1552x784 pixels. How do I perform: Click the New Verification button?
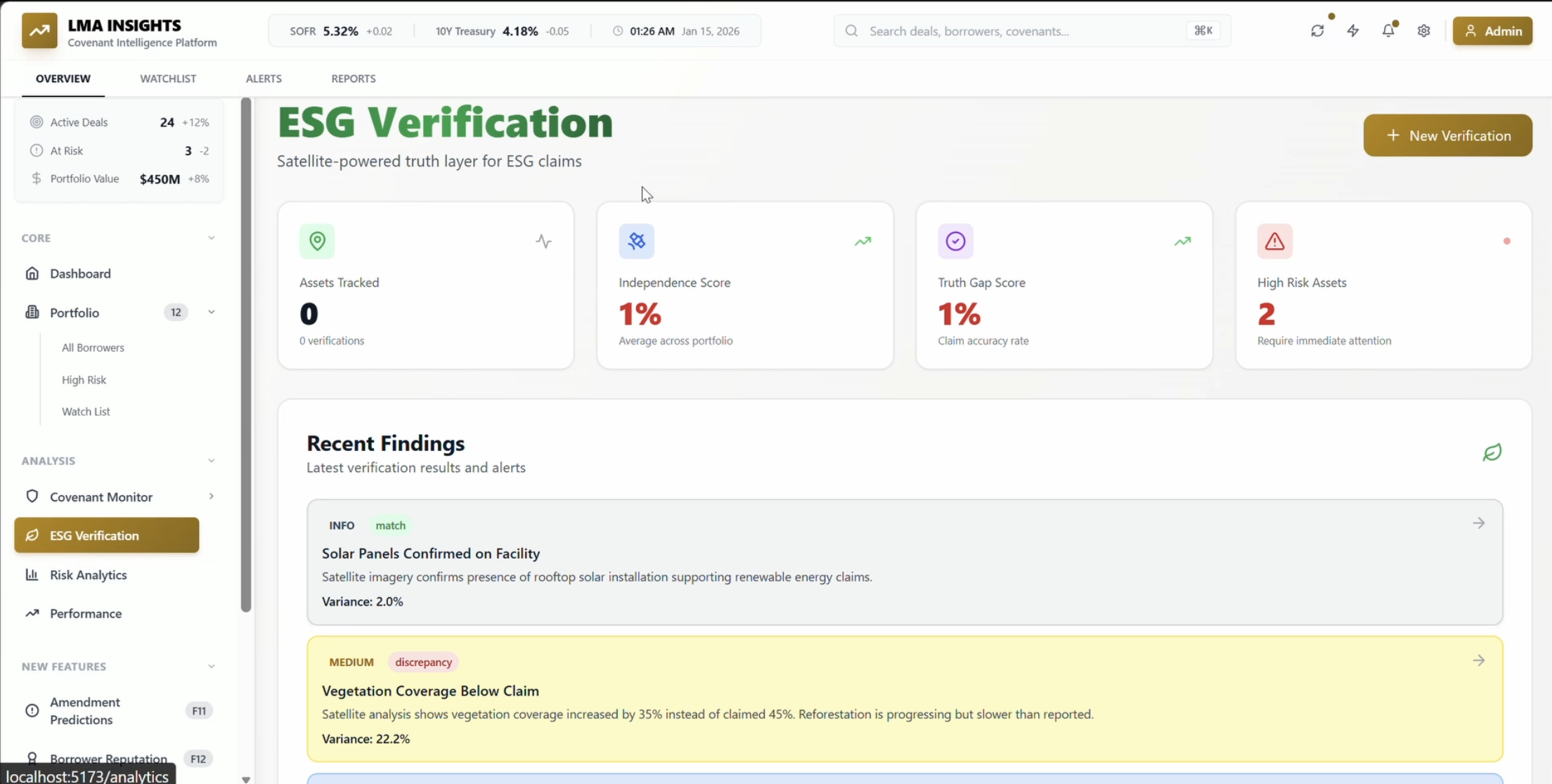1447,136
